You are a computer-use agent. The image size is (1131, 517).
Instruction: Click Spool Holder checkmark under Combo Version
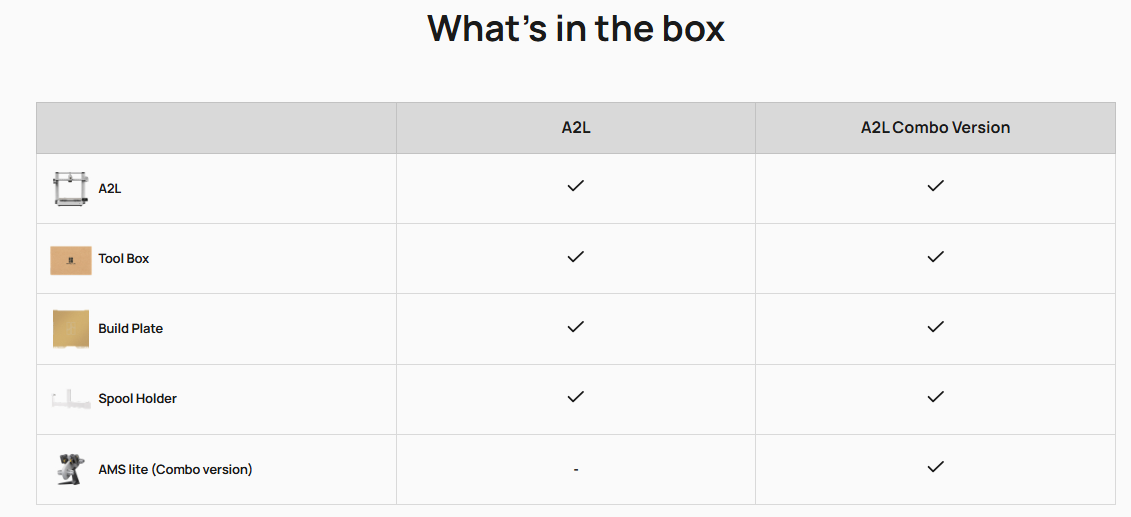point(935,397)
